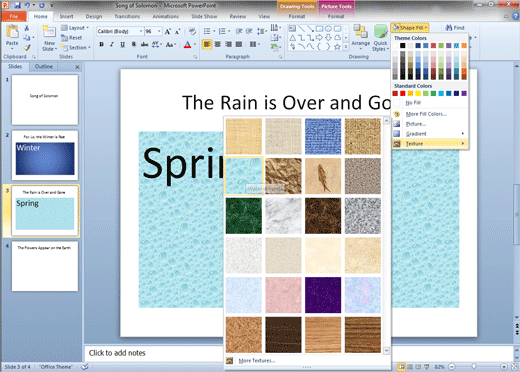Open the font size dropdown
This screenshot has height=372, width=520.
point(159,31)
